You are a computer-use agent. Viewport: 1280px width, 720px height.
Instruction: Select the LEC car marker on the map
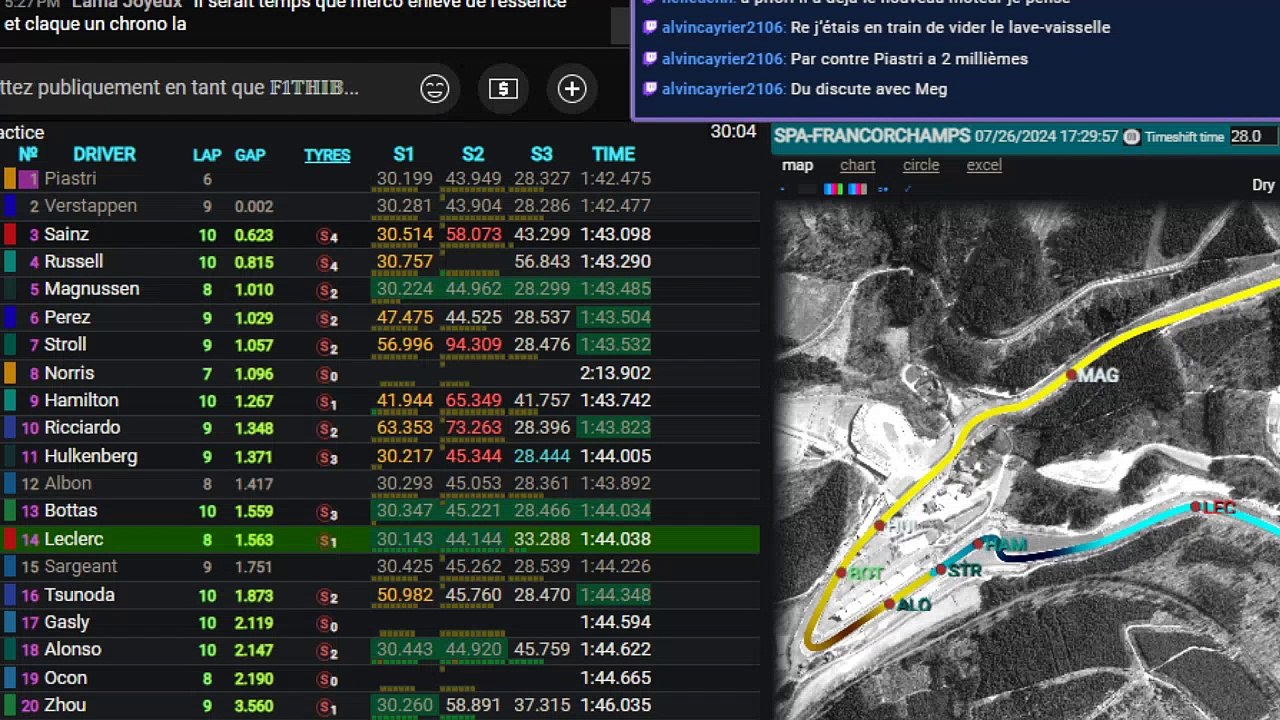coord(1195,507)
